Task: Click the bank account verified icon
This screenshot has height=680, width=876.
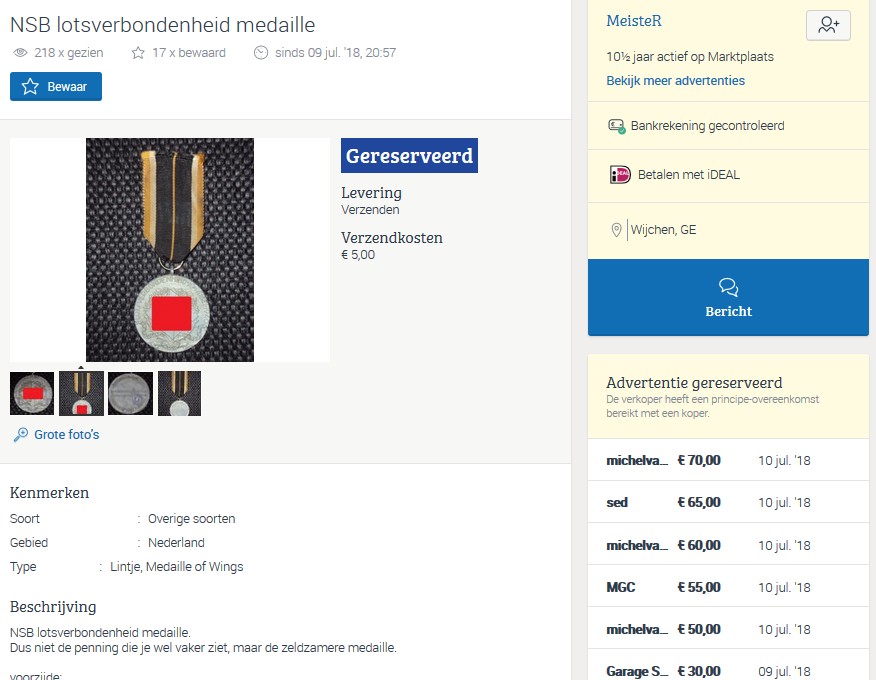Action: 617,126
